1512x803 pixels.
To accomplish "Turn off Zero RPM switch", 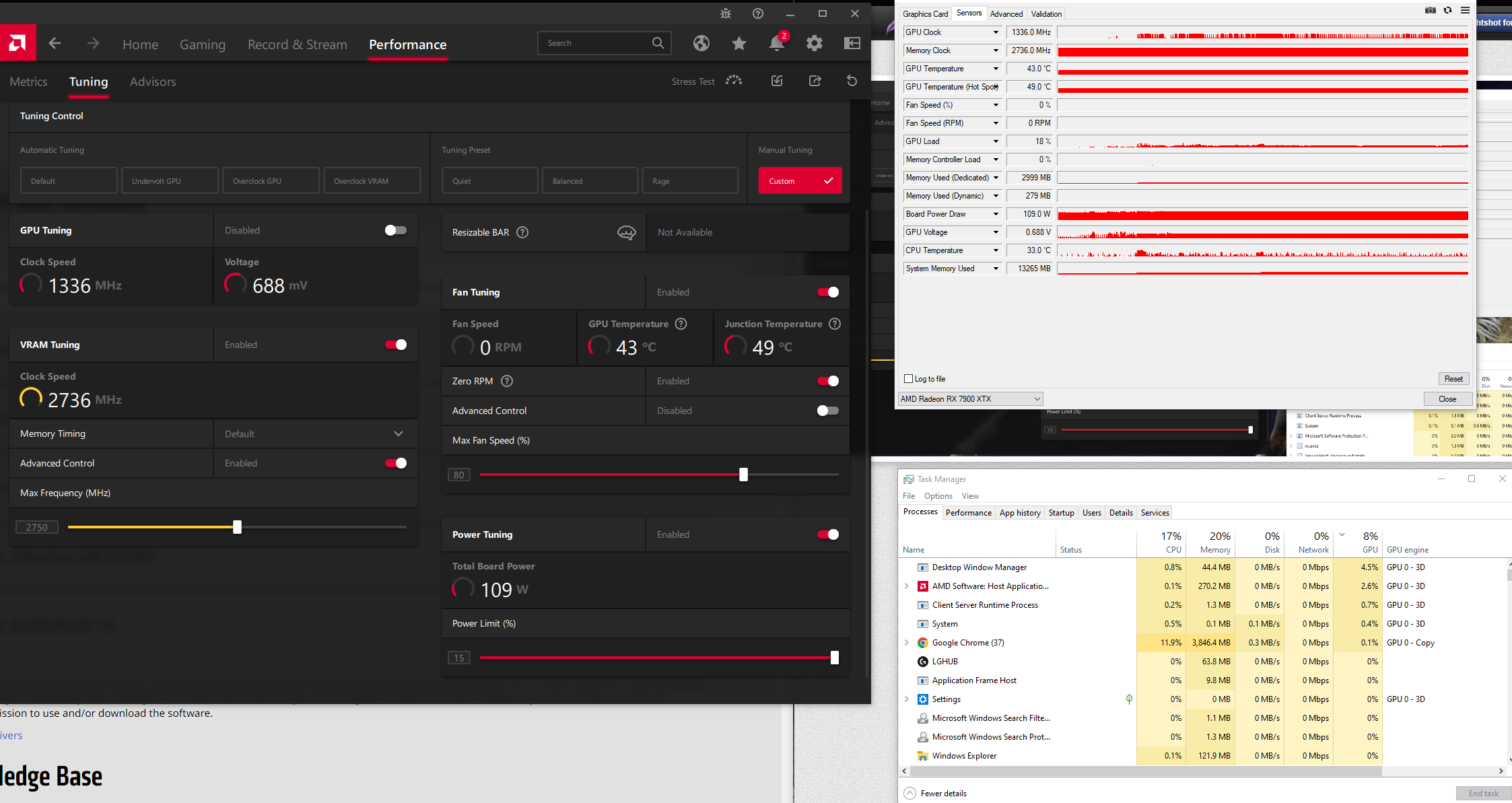I will (x=827, y=381).
